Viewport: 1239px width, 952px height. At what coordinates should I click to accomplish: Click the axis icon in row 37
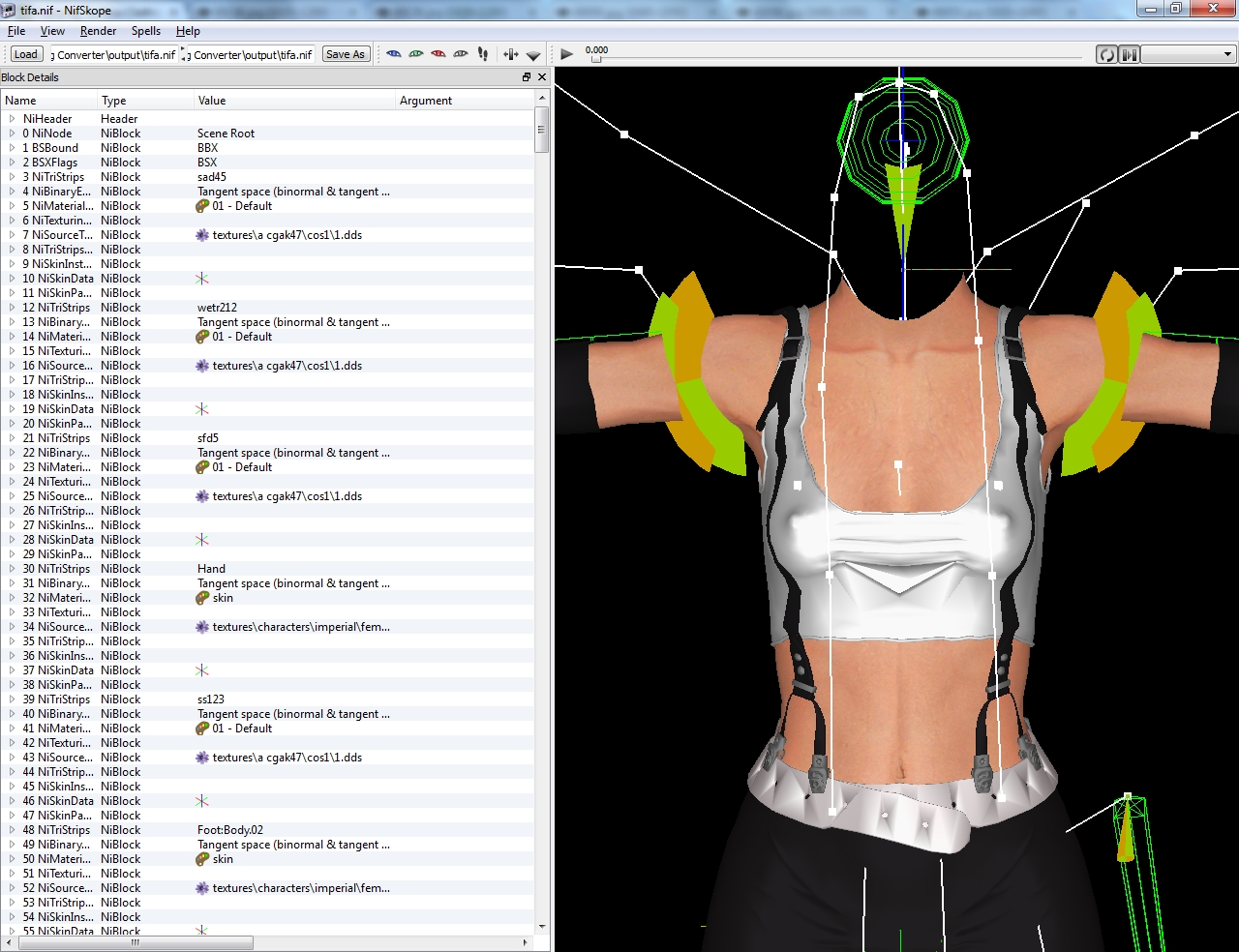coord(202,670)
